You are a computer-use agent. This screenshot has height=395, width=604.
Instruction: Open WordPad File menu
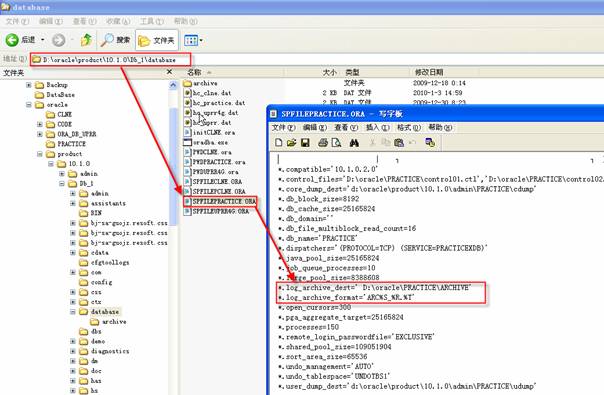click(x=284, y=128)
